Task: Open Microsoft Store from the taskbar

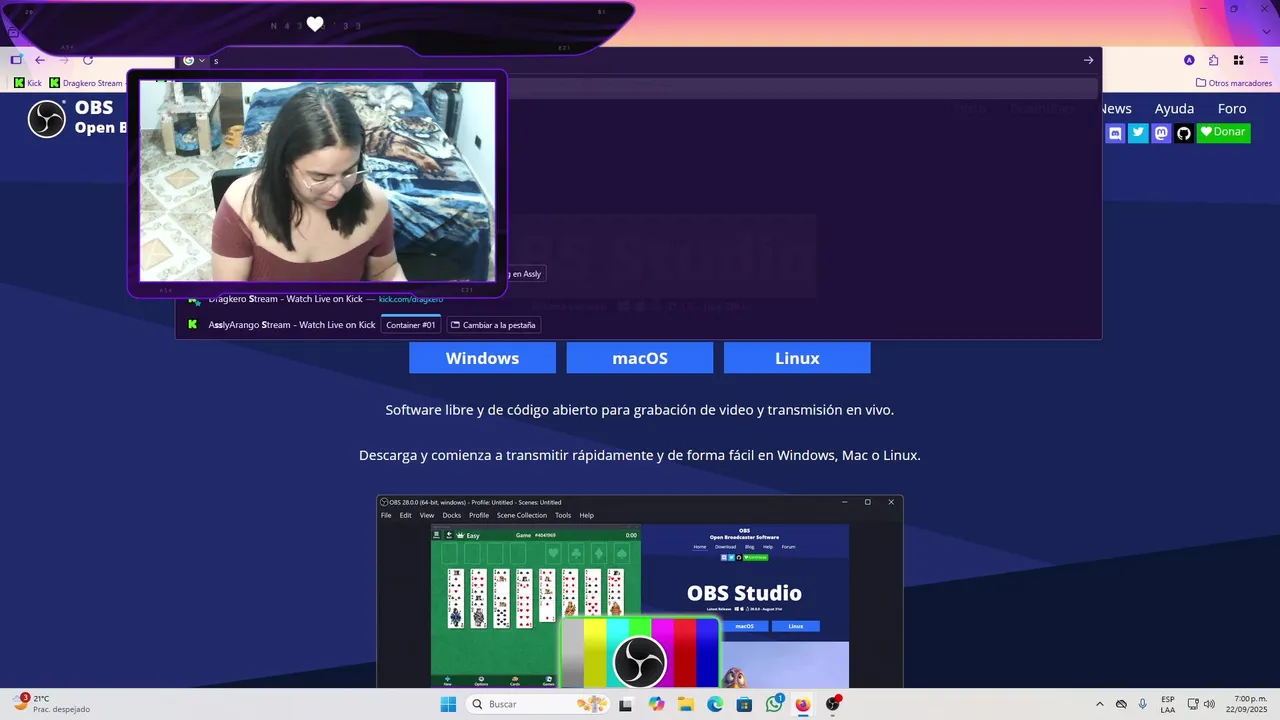Action: coord(744,704)
